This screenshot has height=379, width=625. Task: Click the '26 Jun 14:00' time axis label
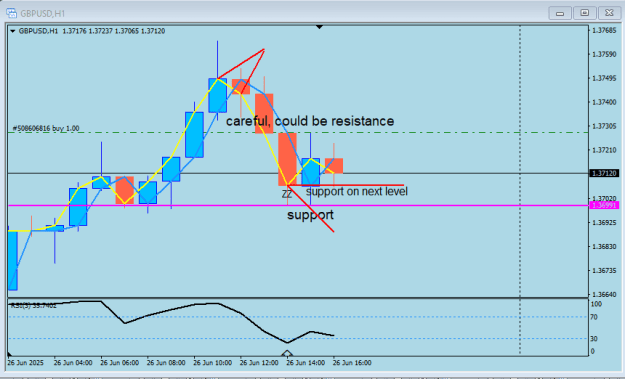[305, 363]
